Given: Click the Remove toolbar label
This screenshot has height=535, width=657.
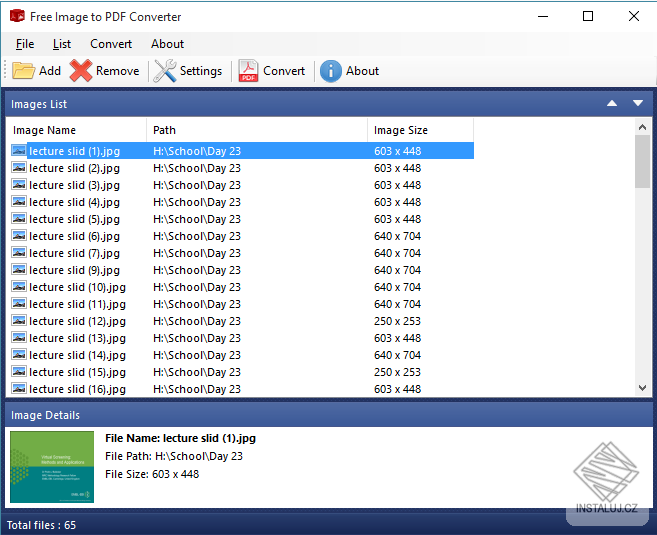Looking at the screenshot, I should point(117,71).
